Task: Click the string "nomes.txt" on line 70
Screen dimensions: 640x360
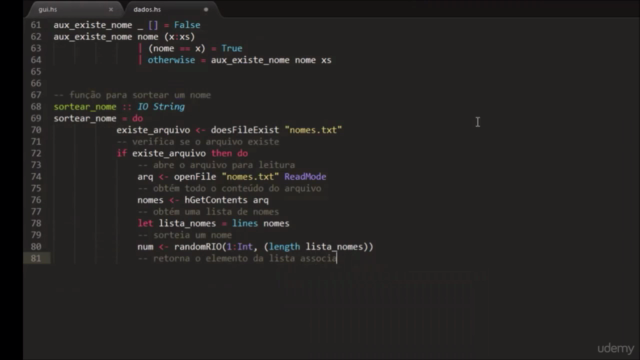Action: pos(313,130)
